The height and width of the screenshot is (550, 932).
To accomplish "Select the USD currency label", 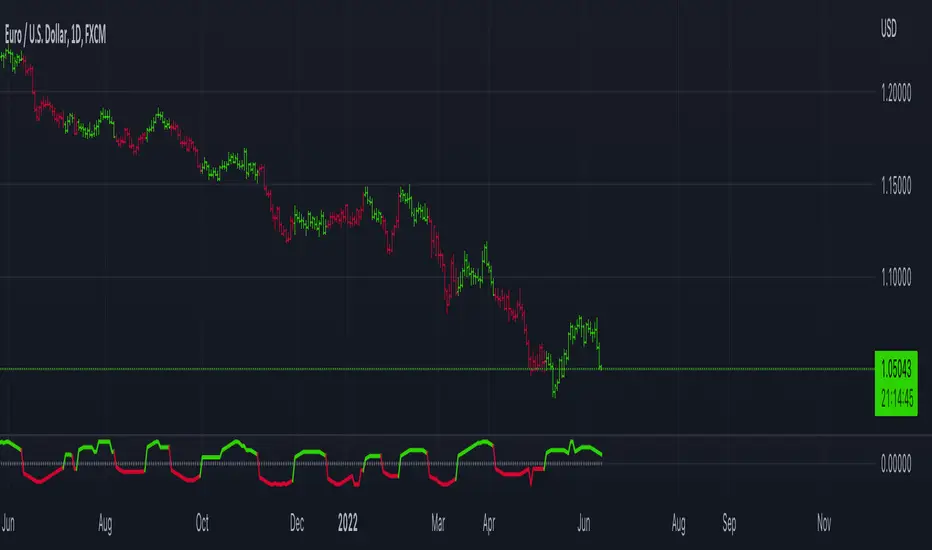I will click(889, 29).
